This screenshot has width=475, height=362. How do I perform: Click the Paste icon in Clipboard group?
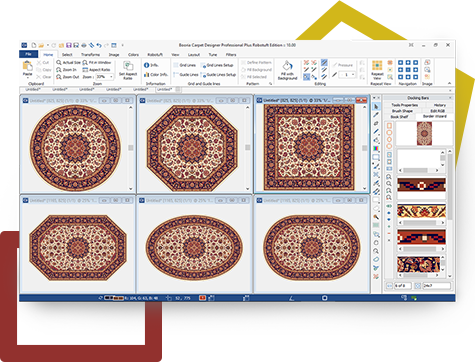tap(27, 66)
